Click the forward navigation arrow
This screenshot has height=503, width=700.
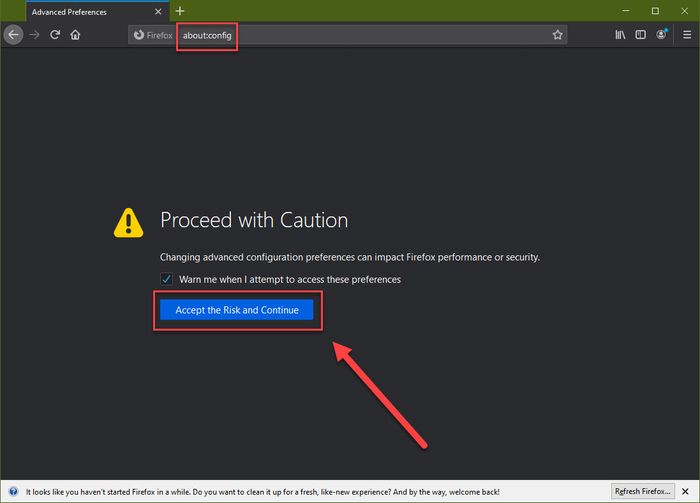[x=34, y=35]
